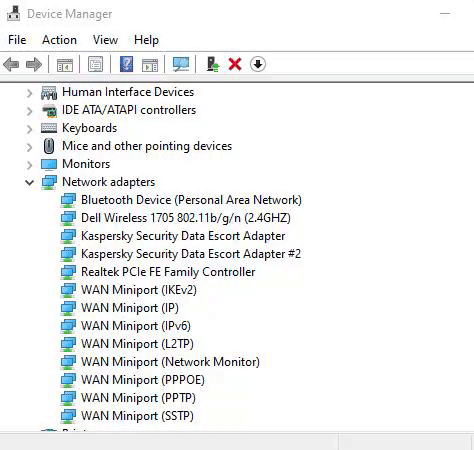Viewport: 474px width, 450px height.
Task: Click the Device Manager title bar icon
Action: coord(14,14)
